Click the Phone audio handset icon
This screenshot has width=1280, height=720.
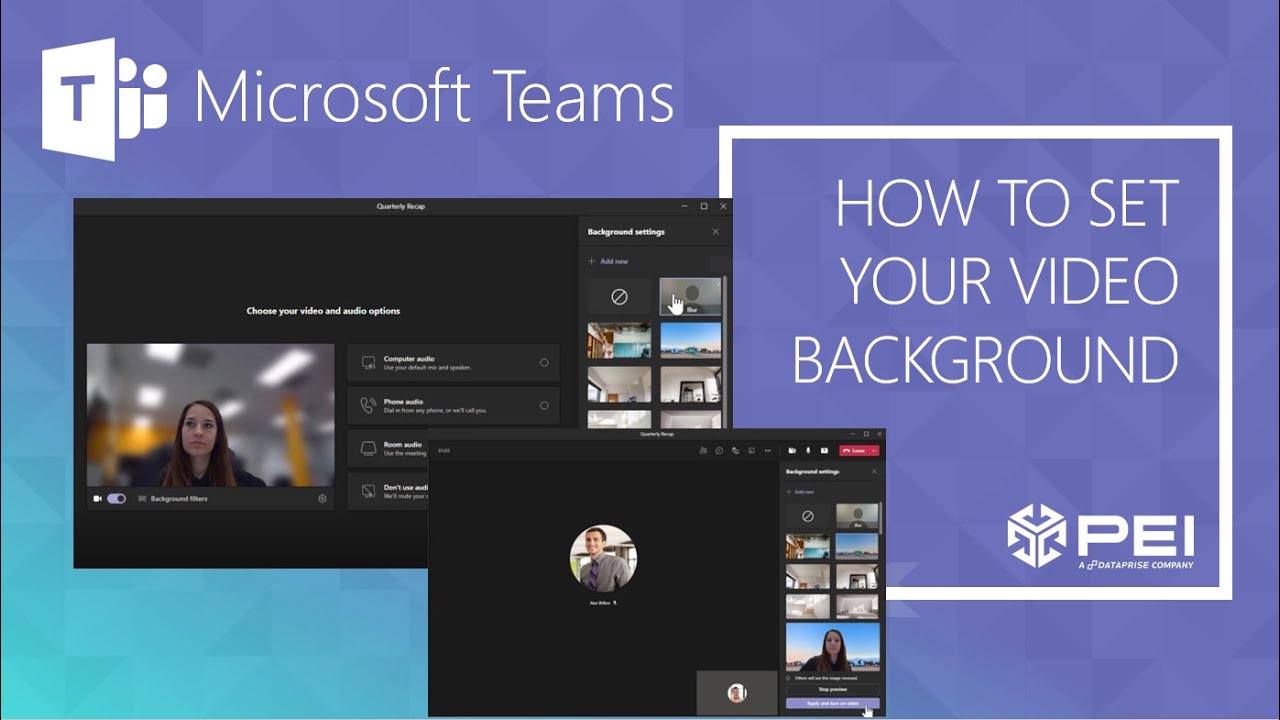coord(368,406)
